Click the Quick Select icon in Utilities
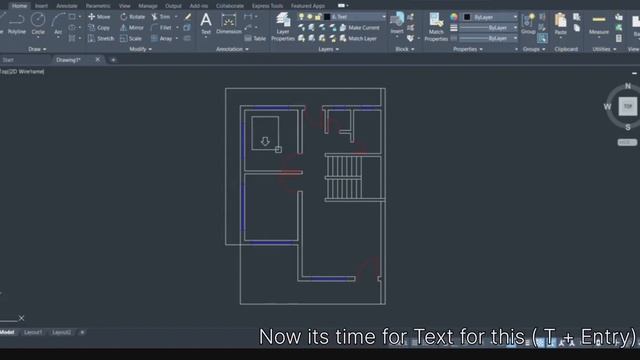Viewport: 640px width, 360px height. 619,17
